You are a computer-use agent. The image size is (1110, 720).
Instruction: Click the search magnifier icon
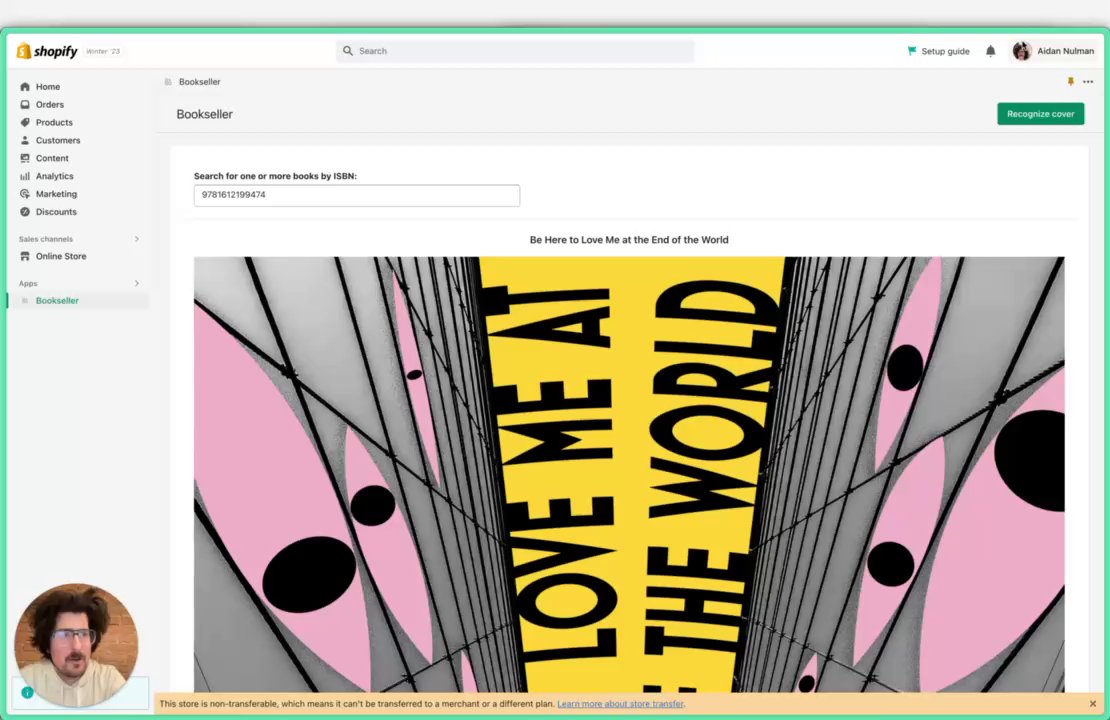coord(348,51)
